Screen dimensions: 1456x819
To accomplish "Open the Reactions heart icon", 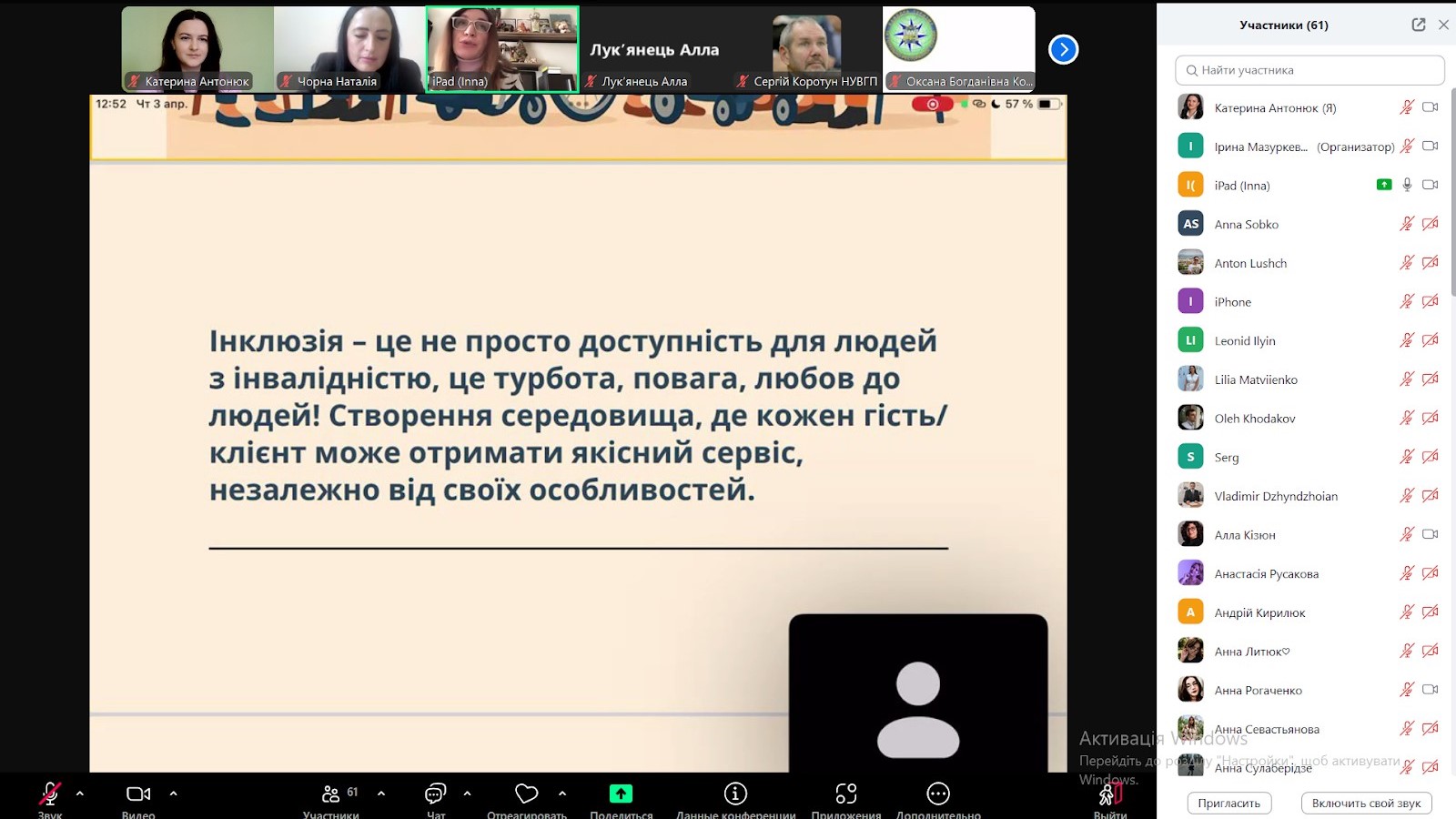I will coord(526,794).
